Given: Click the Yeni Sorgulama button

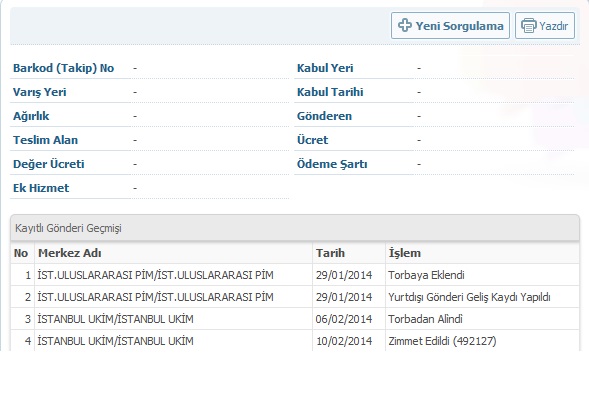Looking at the screenshot, I should [x=450, y=26].
